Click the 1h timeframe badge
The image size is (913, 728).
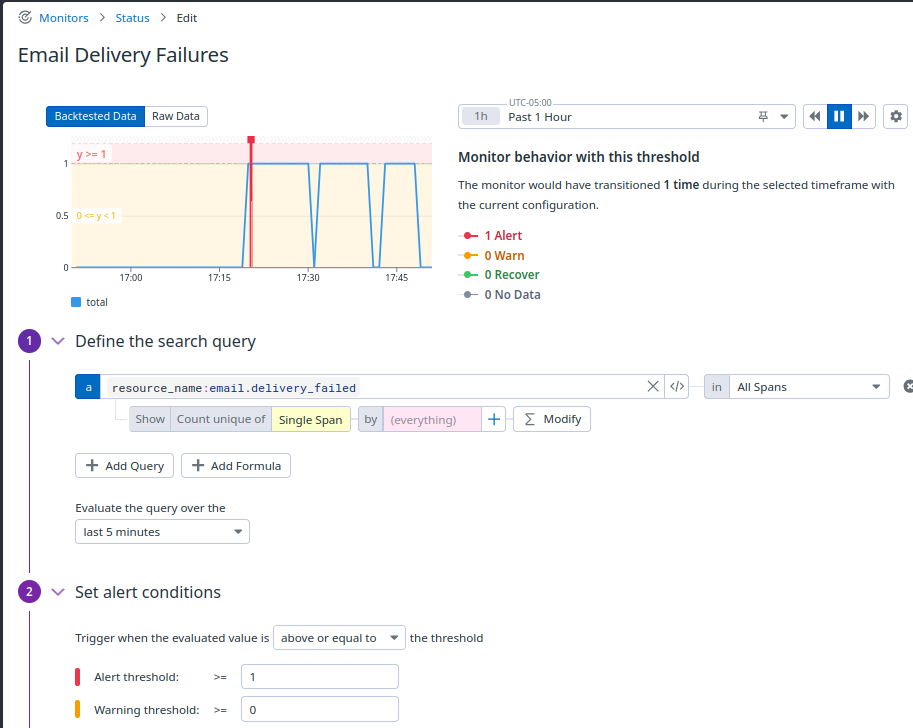point(480,116)
